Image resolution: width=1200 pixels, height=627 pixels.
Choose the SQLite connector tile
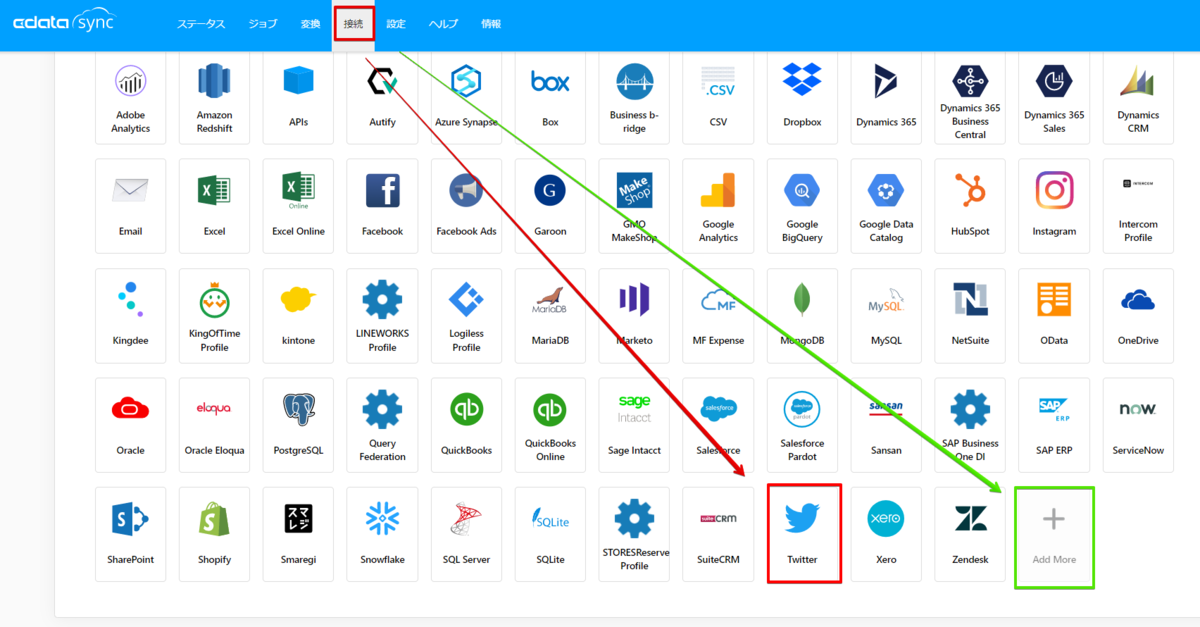tap(551, 534)
